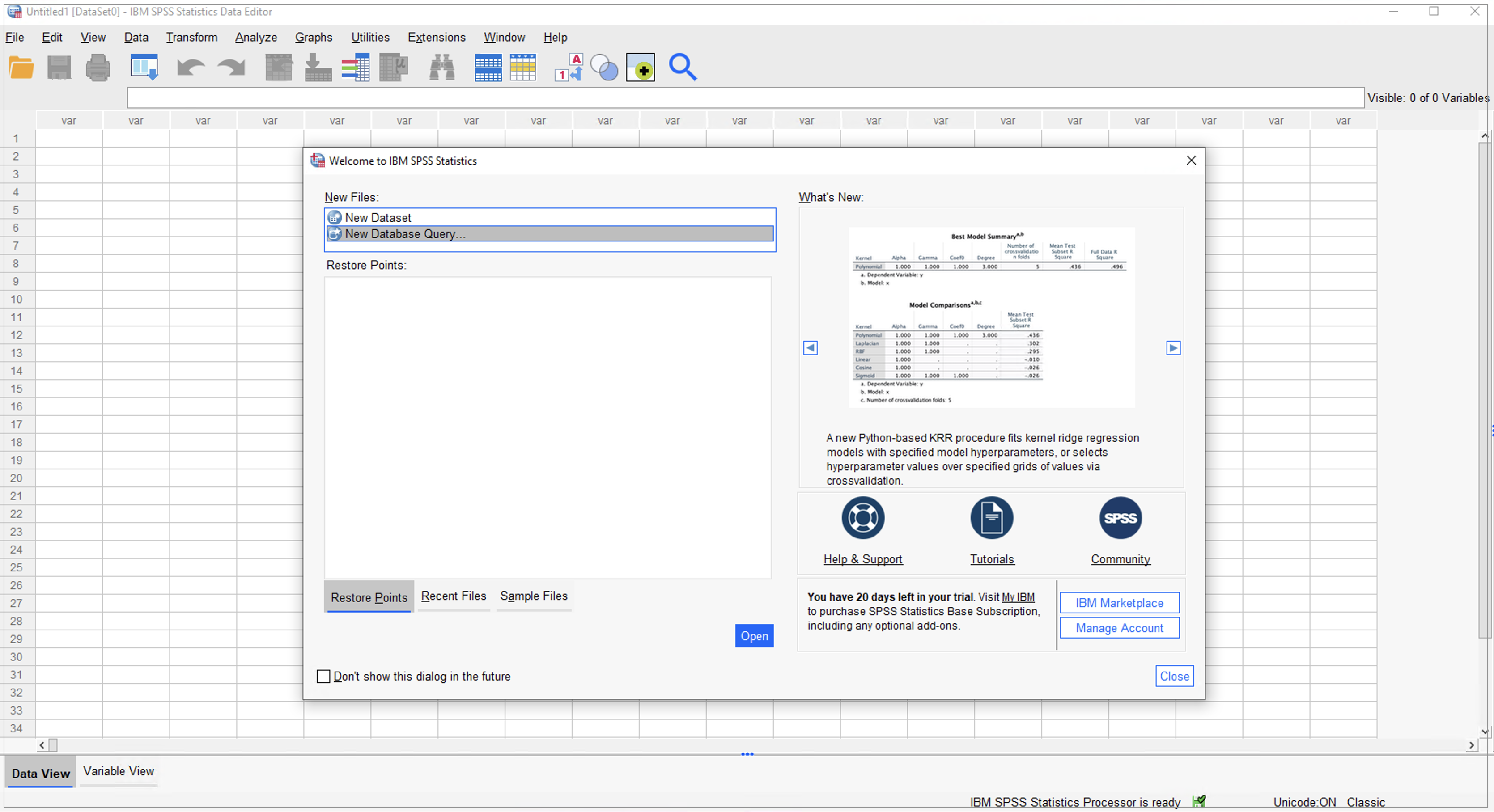Image resolution: width=1494 pixels, height=812 pixels.
Task: Open the Graphs menu
Action: point(314,37)
